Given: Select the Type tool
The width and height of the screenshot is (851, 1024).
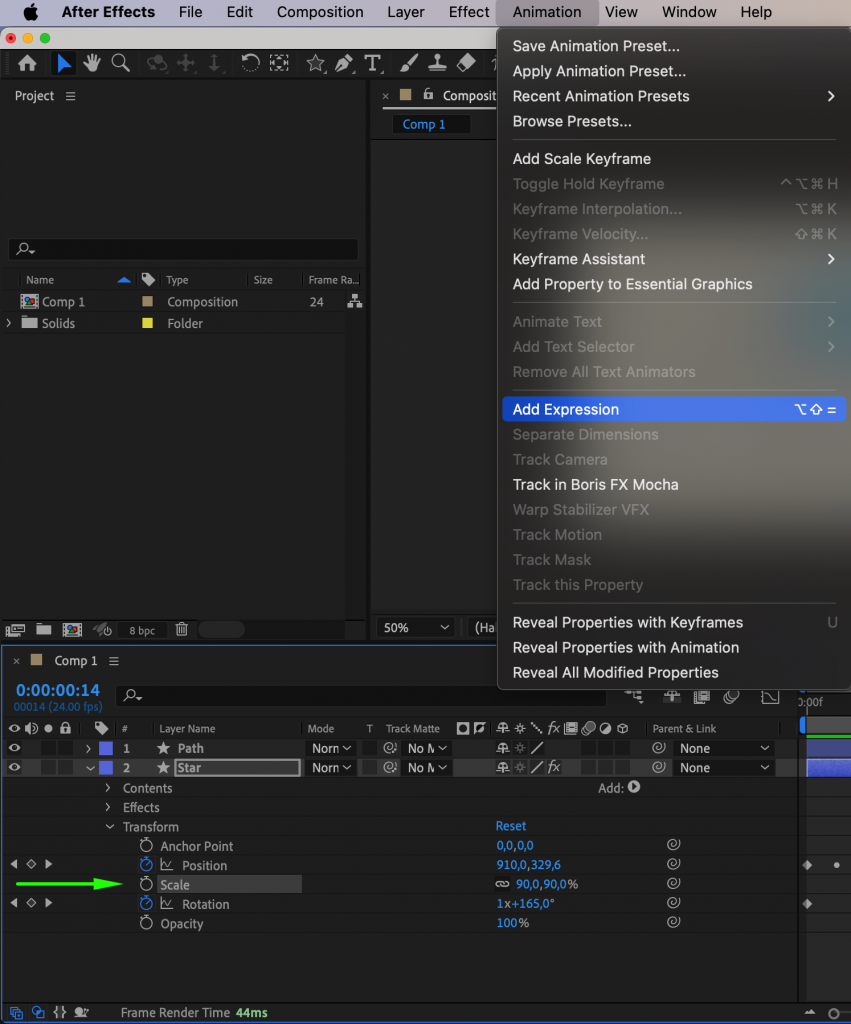Looking at the screenshot, I should [373, 63].
